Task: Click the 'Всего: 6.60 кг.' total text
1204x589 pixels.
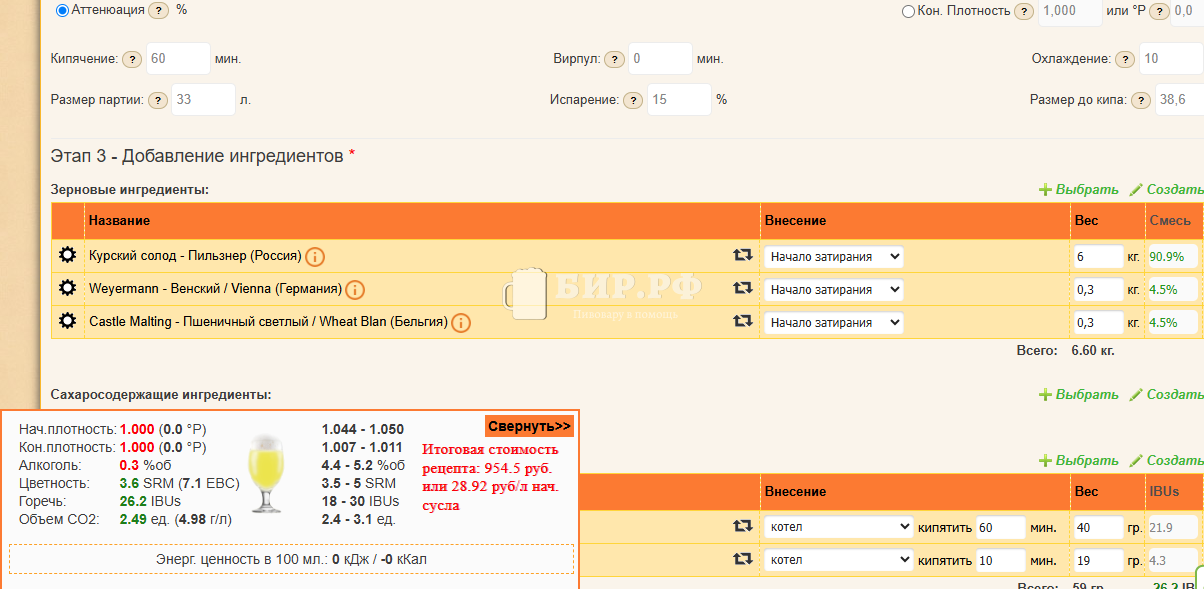Action: (1065, 351)
